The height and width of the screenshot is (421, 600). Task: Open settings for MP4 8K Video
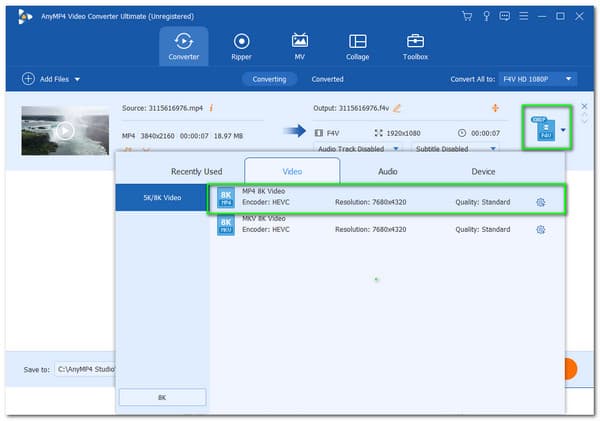click(x=540, y=202)
